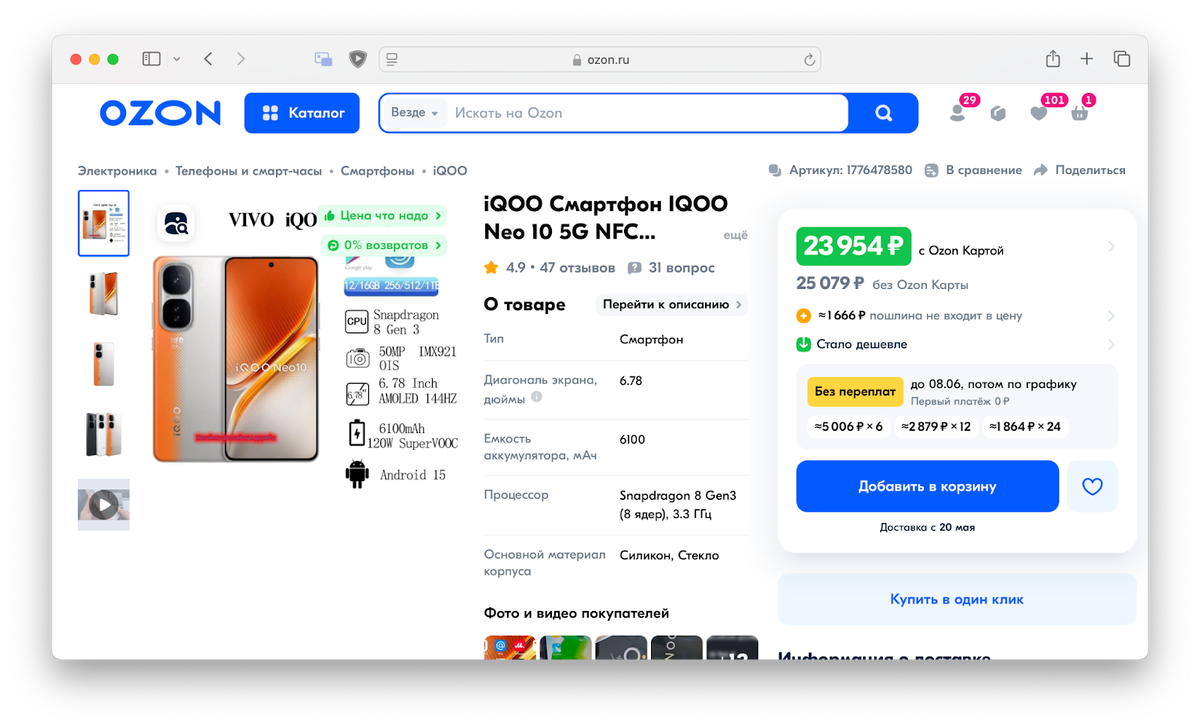Add product to favorites with heart button
The width and height of the screenshot is (1200, 728).
(x=1092, y=487)
